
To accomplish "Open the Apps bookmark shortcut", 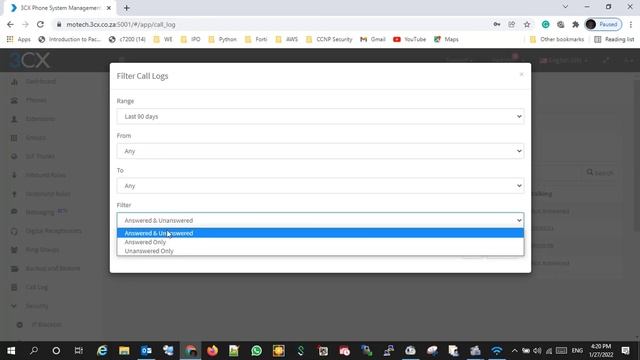I will (x=19, y=39).
